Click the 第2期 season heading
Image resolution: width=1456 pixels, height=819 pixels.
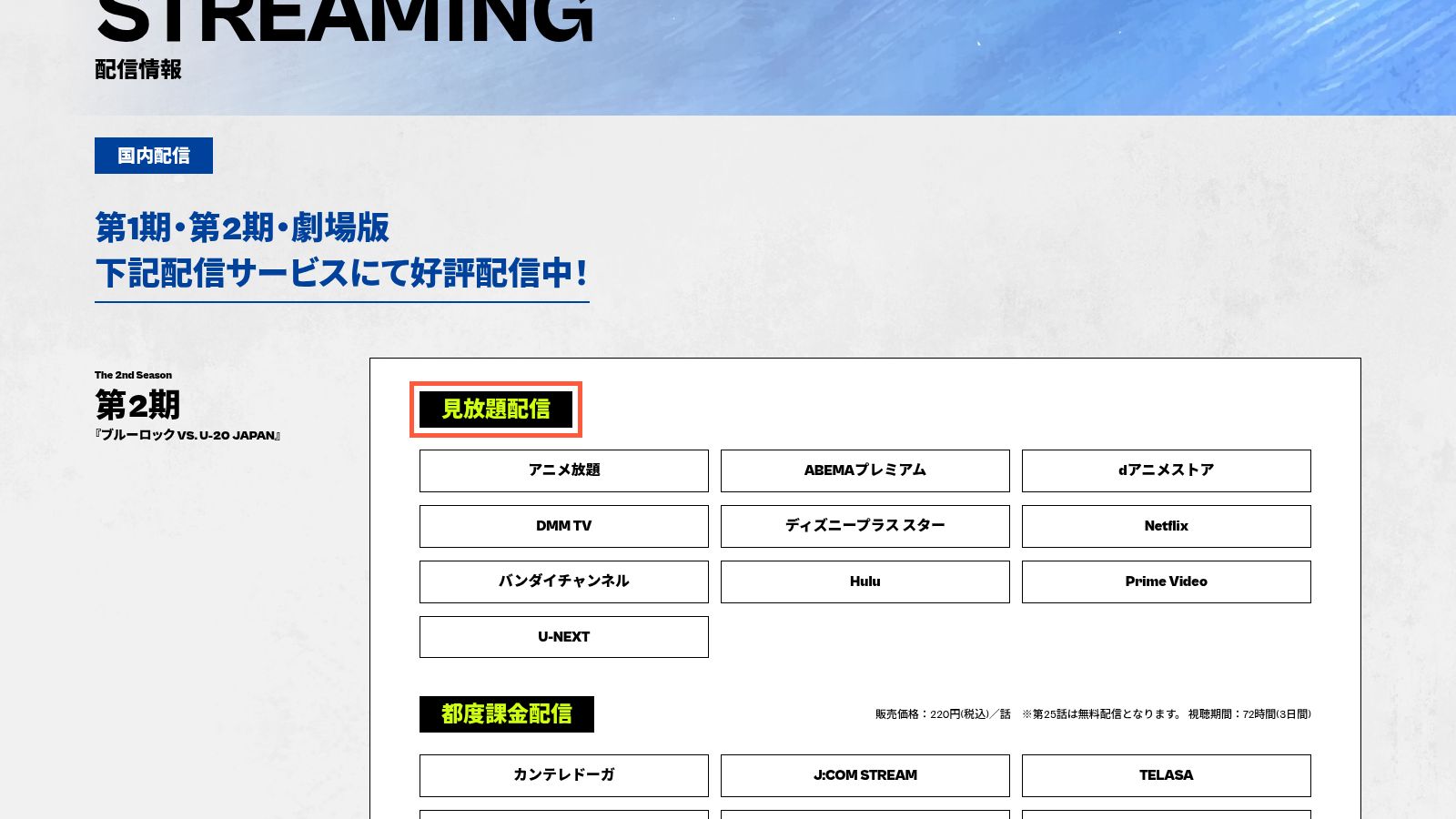[x=137, y=404]
